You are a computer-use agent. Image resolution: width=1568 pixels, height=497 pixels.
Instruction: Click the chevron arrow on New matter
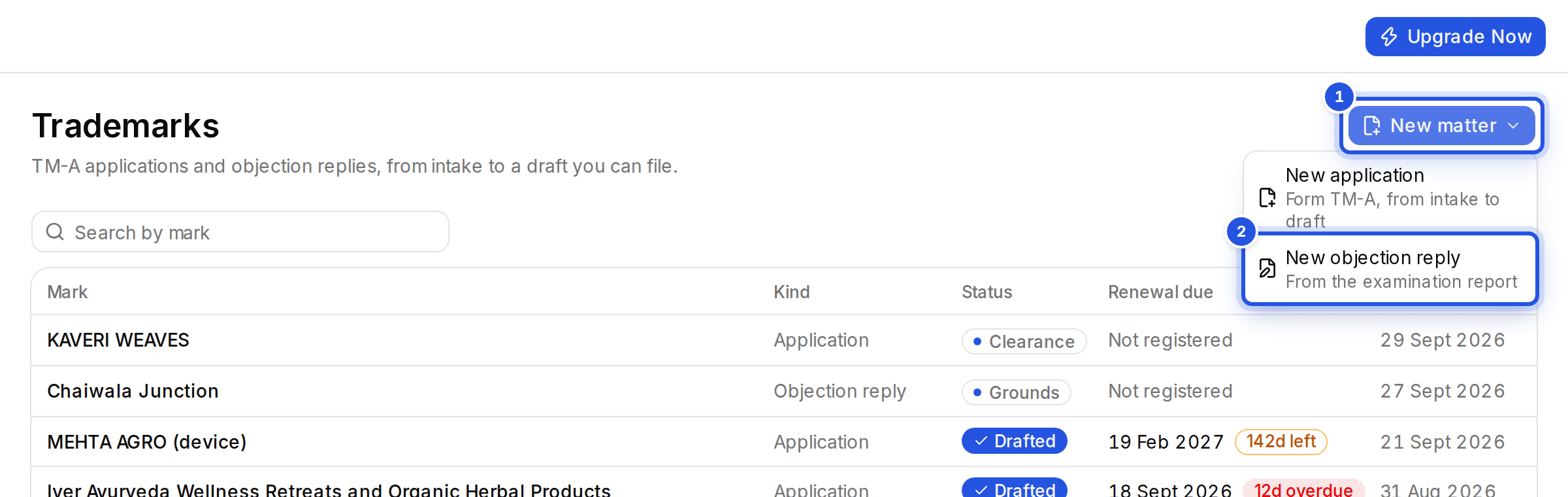[x=1513, y=126]
